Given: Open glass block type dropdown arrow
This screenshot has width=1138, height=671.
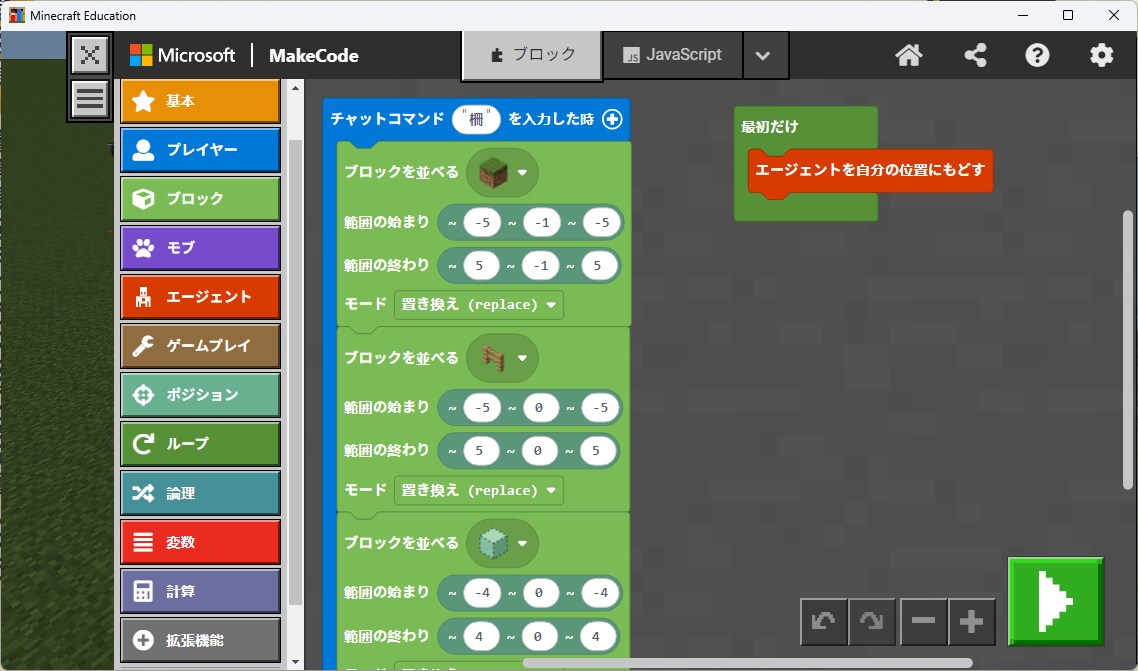Looking at the screenshot, I should tap(523, 543).
